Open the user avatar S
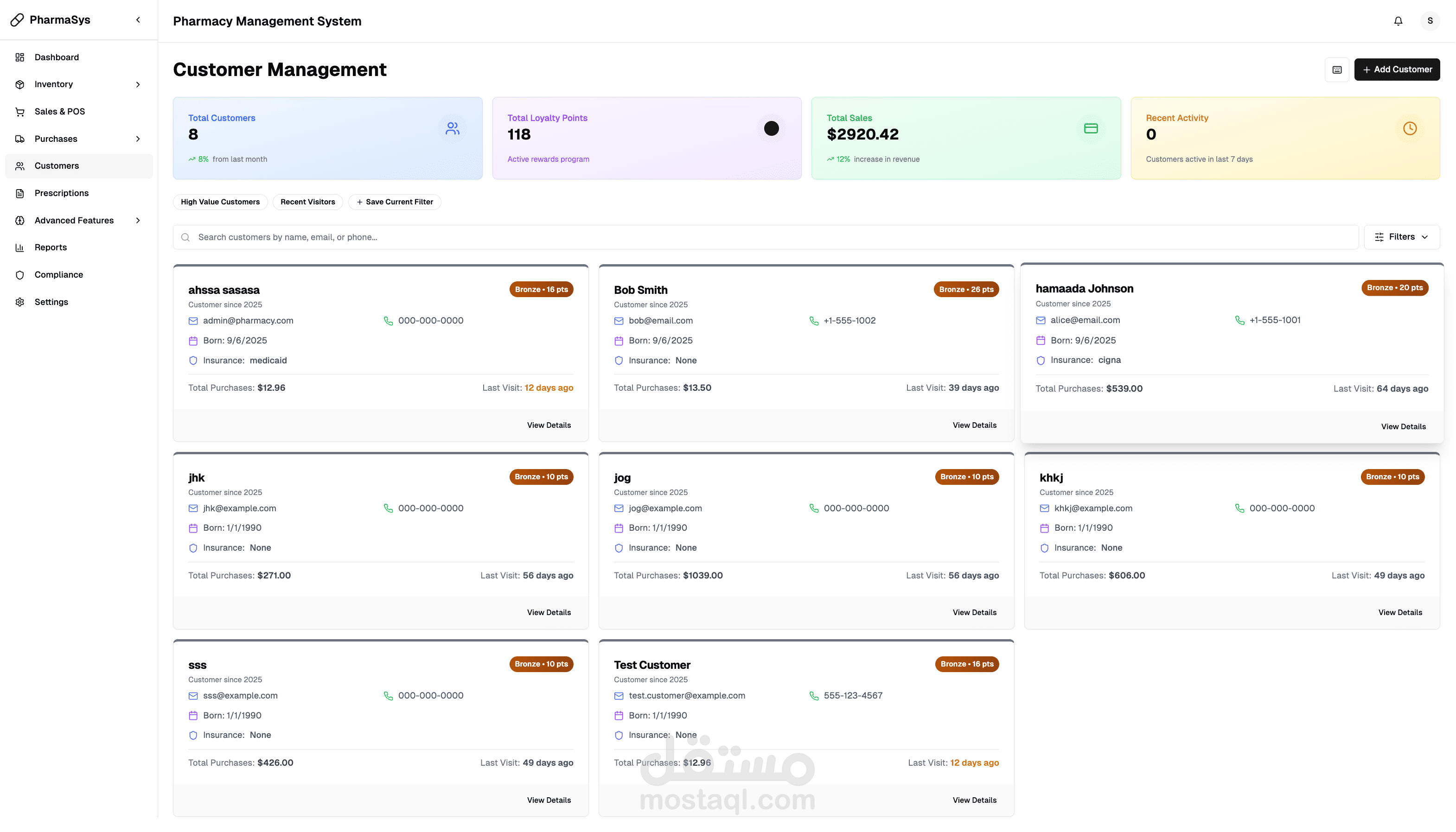Image resolution: width=1456 pixels, height=832 pixels. (1430, 21)
